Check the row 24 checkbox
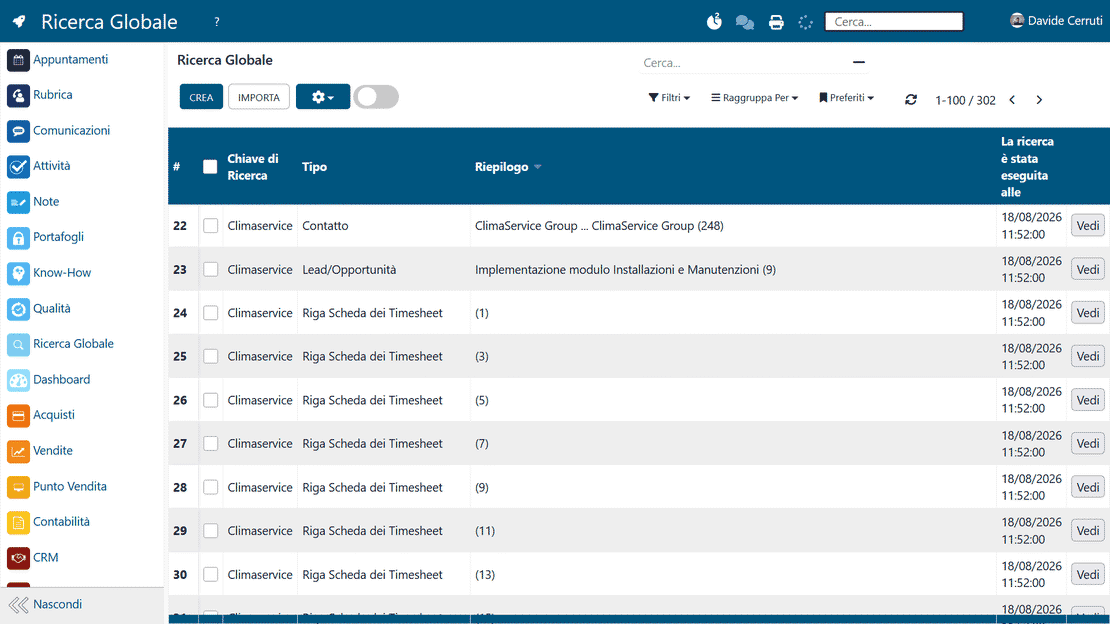The image size is (1110, 624). tap(210, 313)
